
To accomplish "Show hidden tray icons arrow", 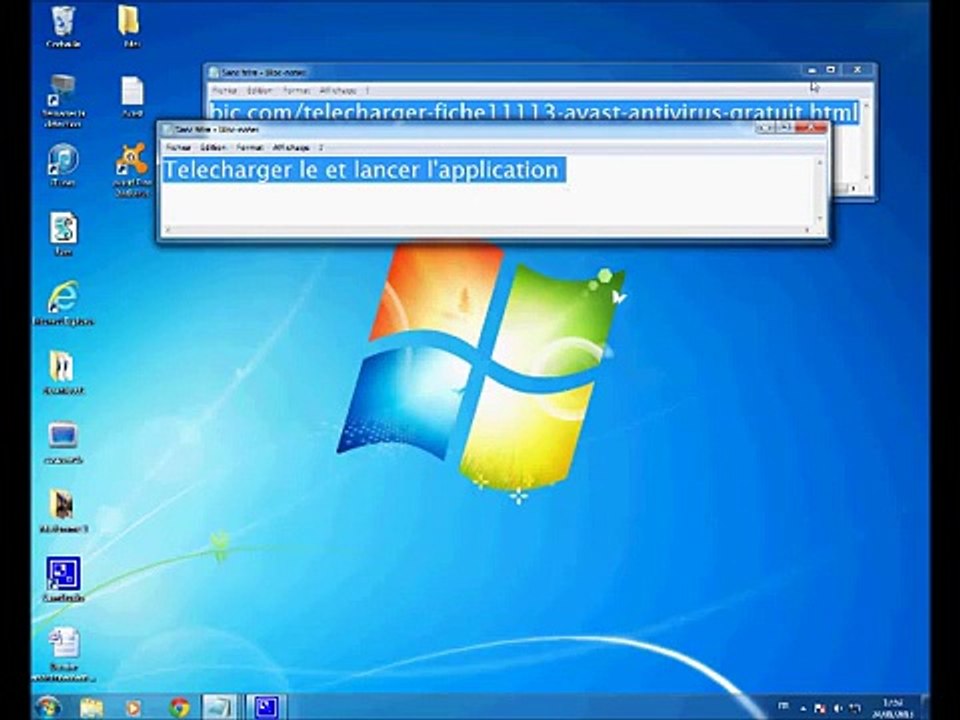I will (803, 708).
